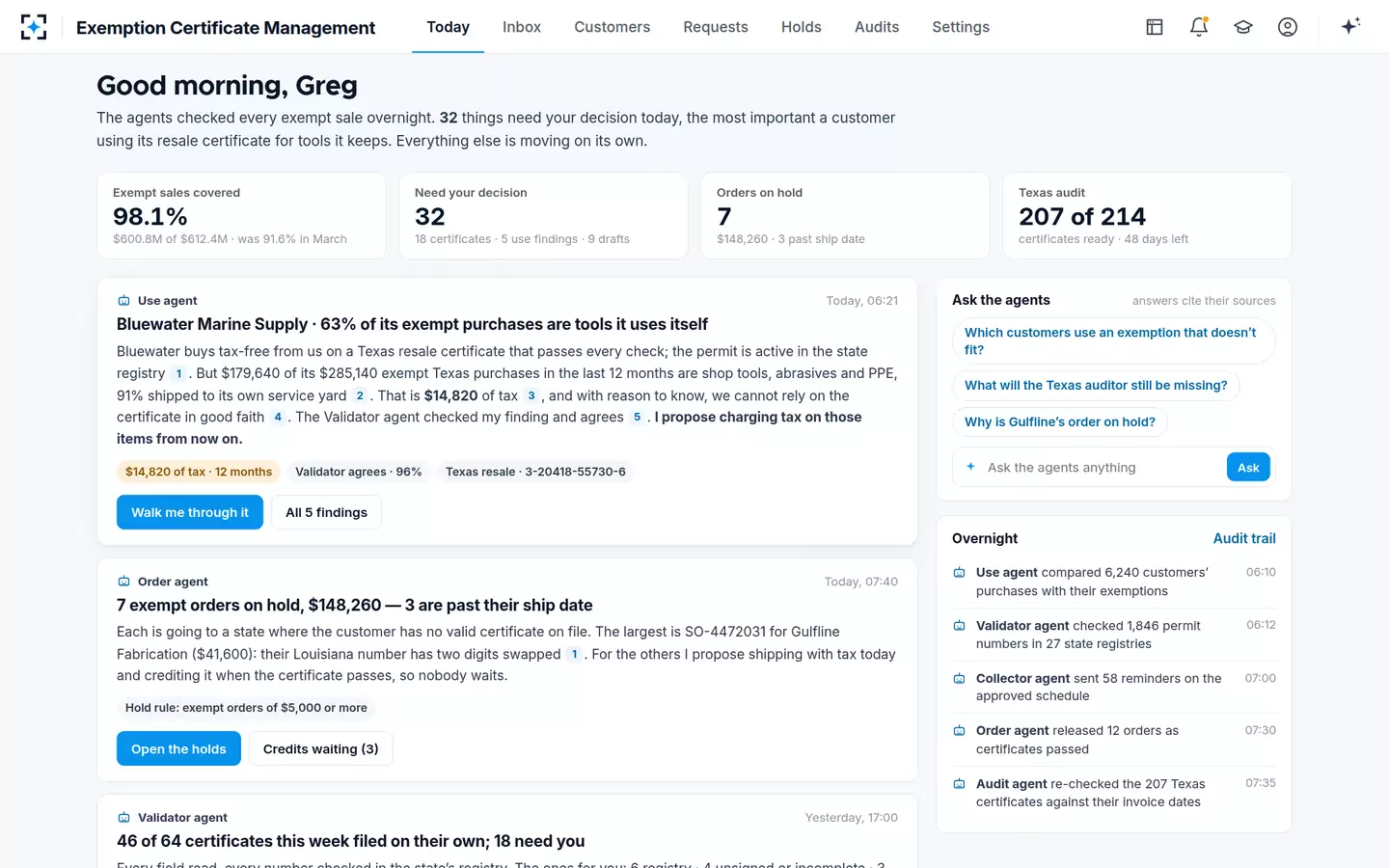This screenshot has height=868, width=1389.
Task: Click the Walk me through it button
Action: (190, 512)
